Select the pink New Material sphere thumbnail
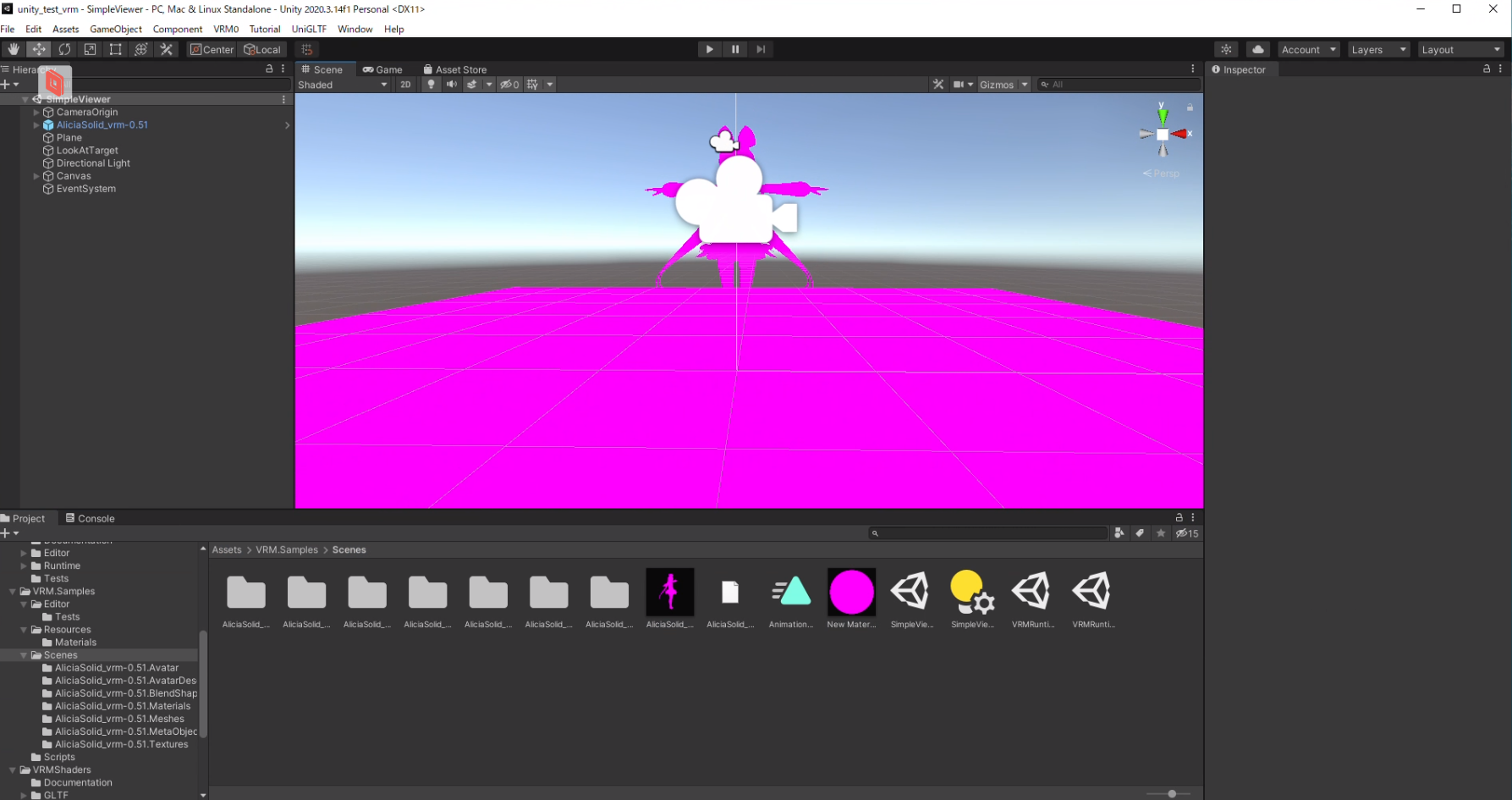 pyautogui.click(x=851, y=593)
